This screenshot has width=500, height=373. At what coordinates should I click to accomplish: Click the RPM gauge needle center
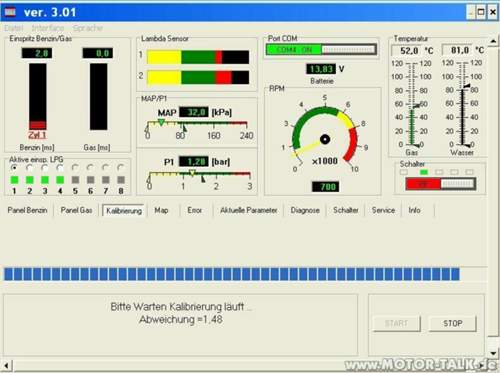click(x=325, y=139)
